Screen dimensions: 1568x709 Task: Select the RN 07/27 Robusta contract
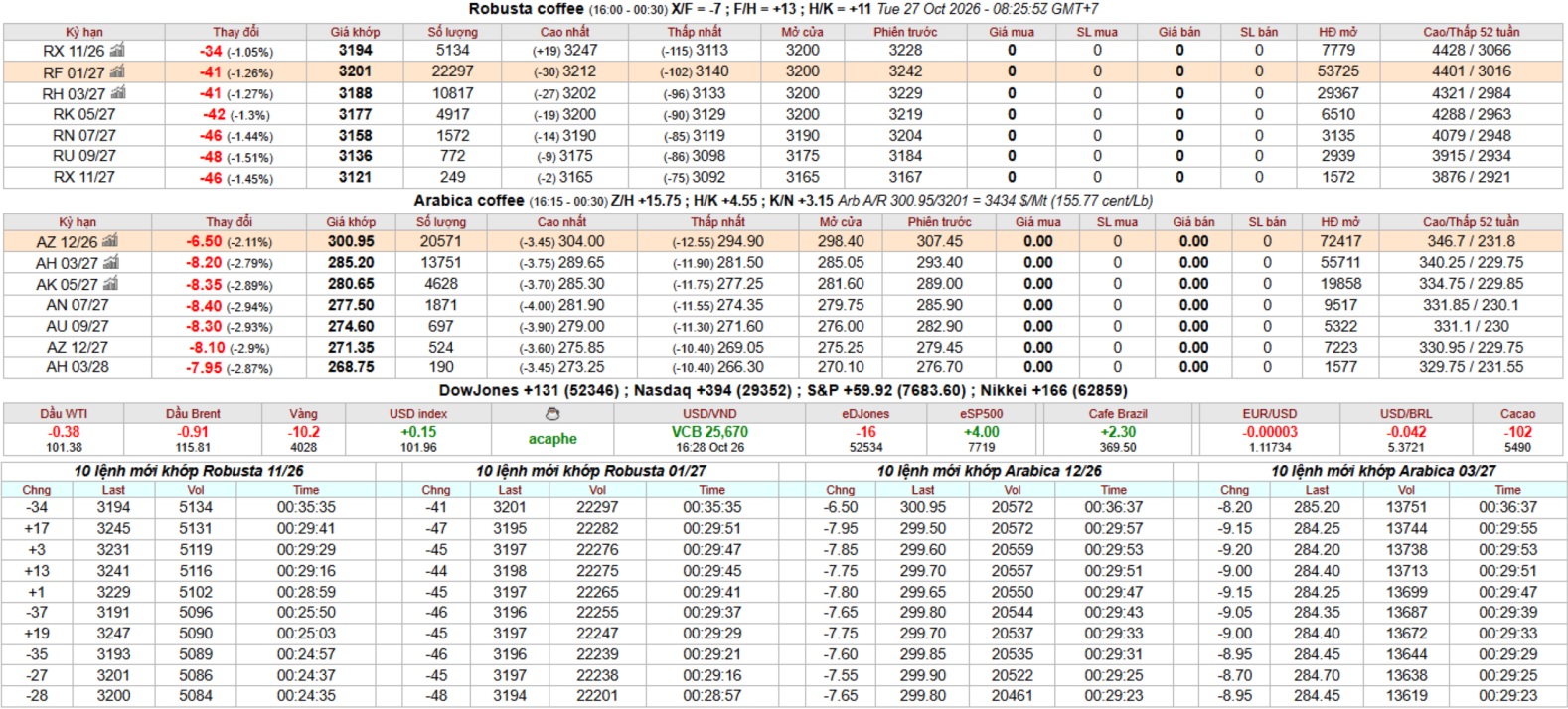[84, 135]
